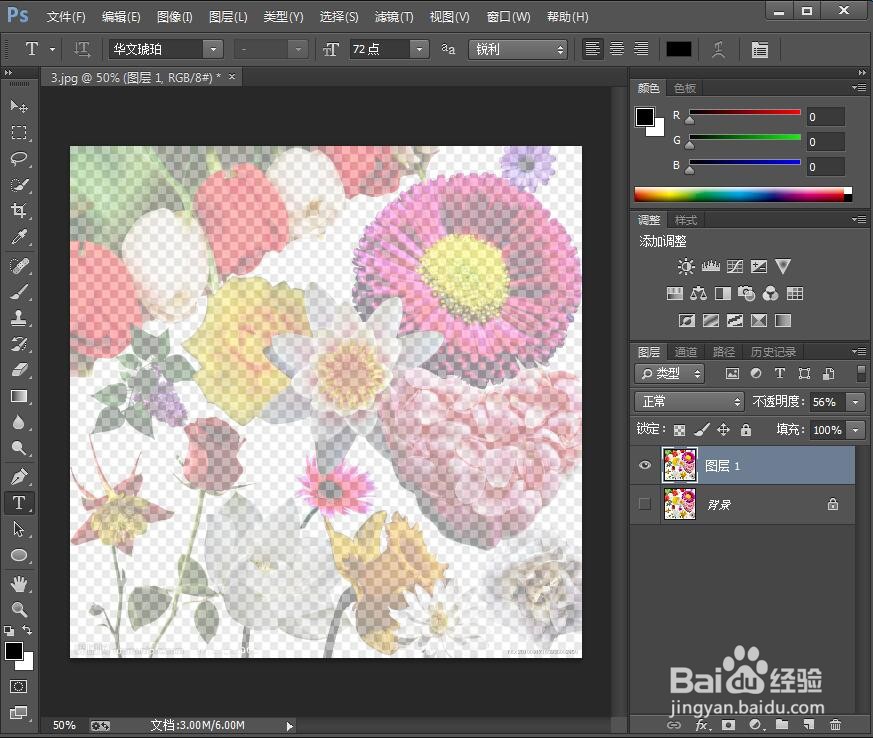Viewport: 873px width, 738px height.
Task: Open the font size dropdown 72 点
Action: [x=419, y=50]
